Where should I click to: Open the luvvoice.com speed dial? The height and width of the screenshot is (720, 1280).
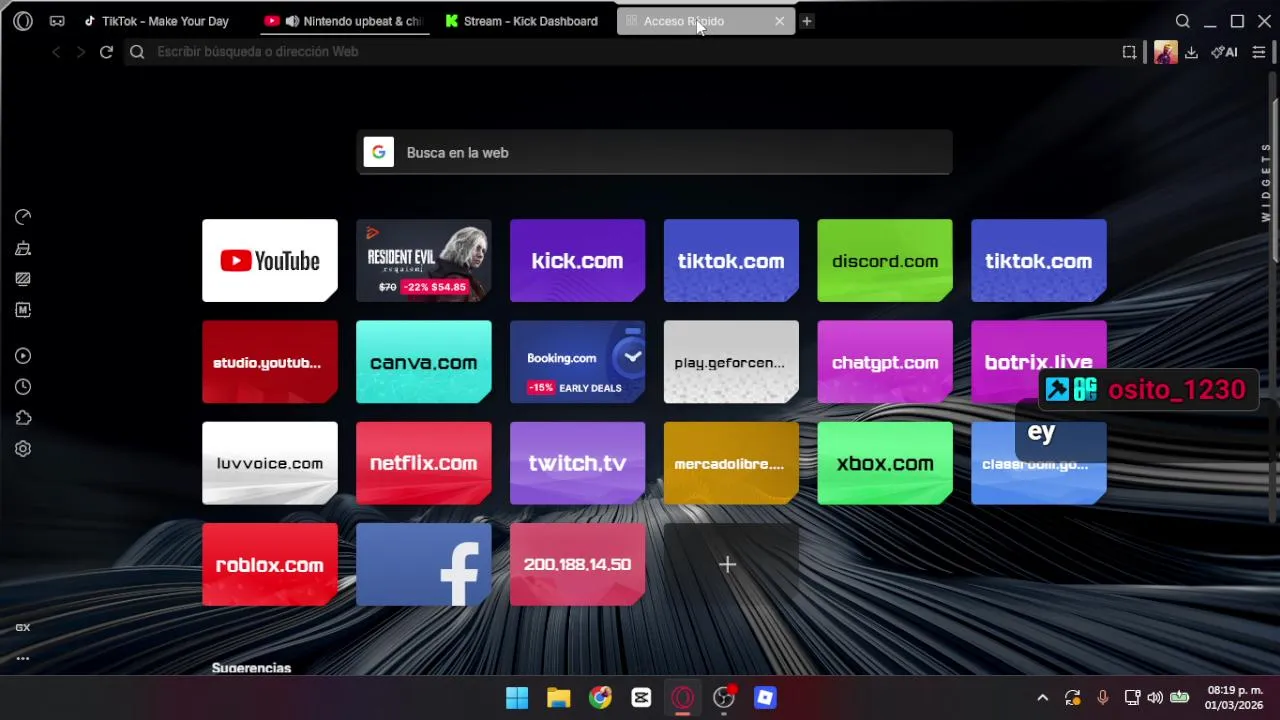pos(270,463)
